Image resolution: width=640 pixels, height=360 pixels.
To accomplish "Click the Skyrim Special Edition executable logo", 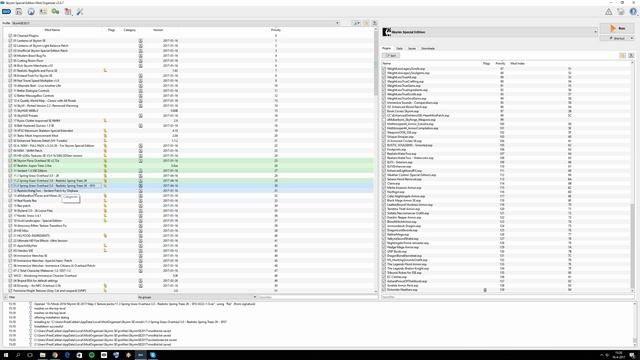I will coord(387,32).
